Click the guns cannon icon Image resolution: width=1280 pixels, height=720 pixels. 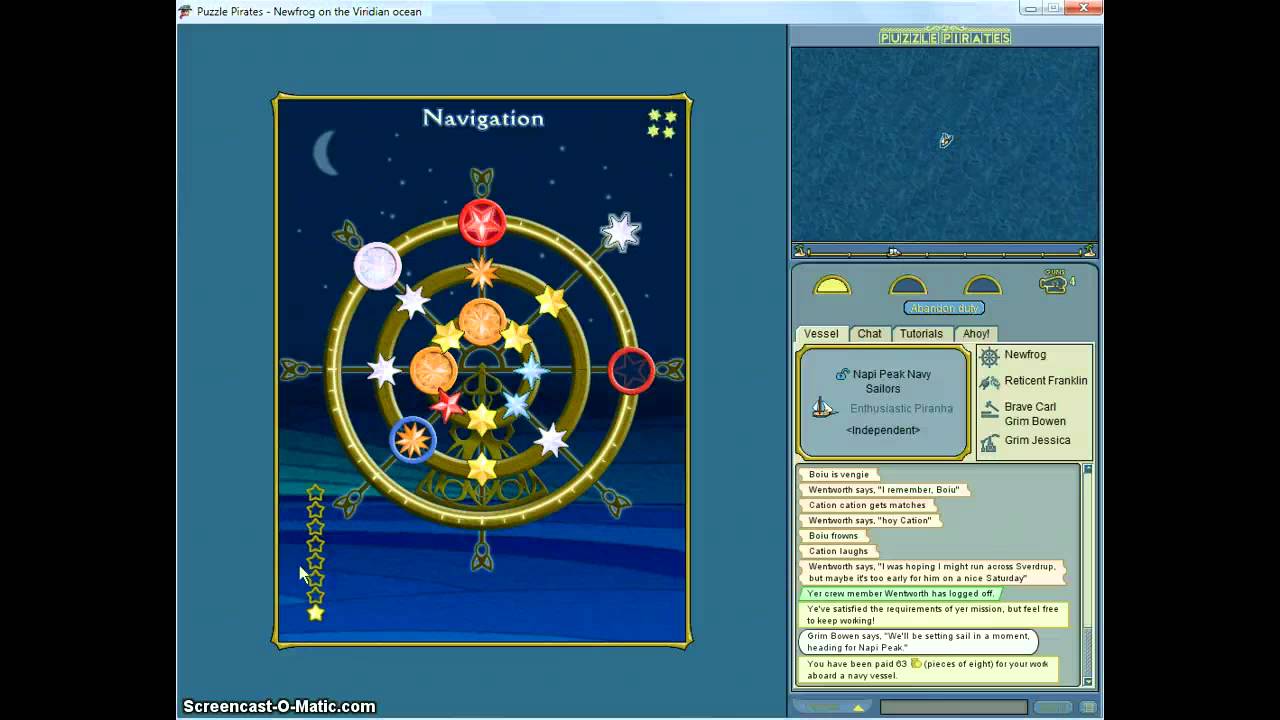(1053, 283)
